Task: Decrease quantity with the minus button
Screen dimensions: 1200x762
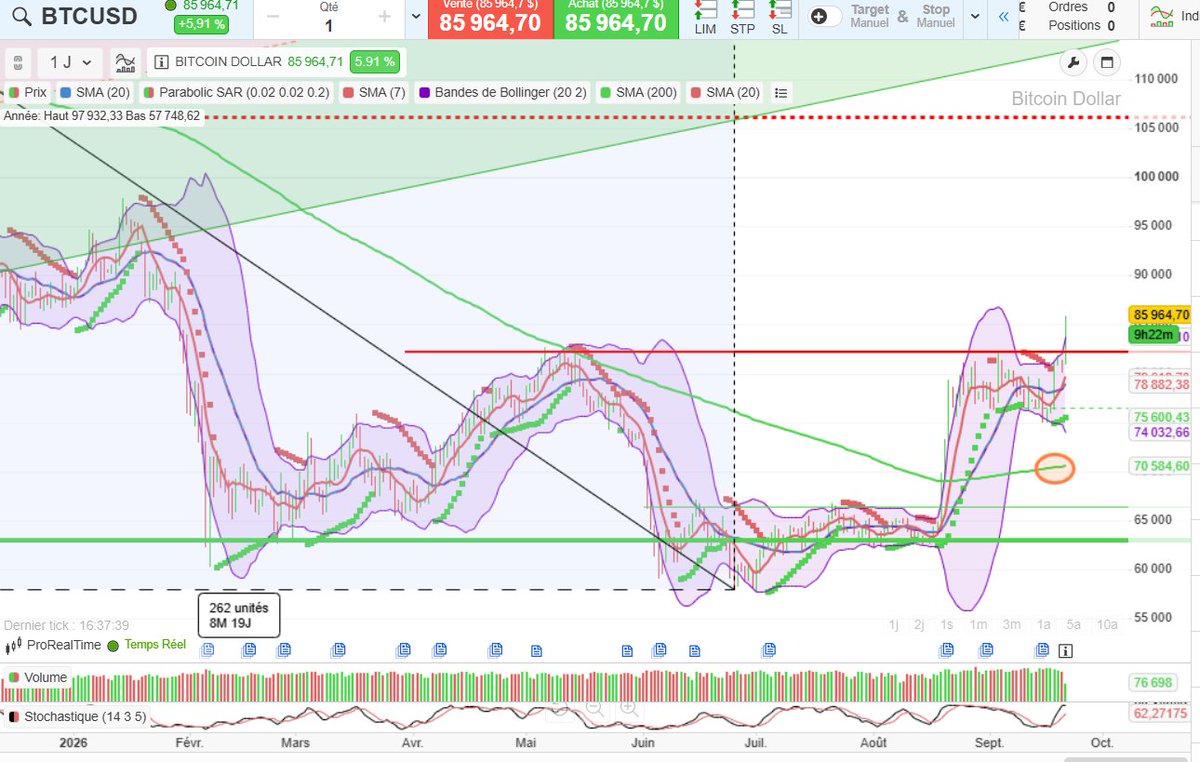Action: coord(274,17)
